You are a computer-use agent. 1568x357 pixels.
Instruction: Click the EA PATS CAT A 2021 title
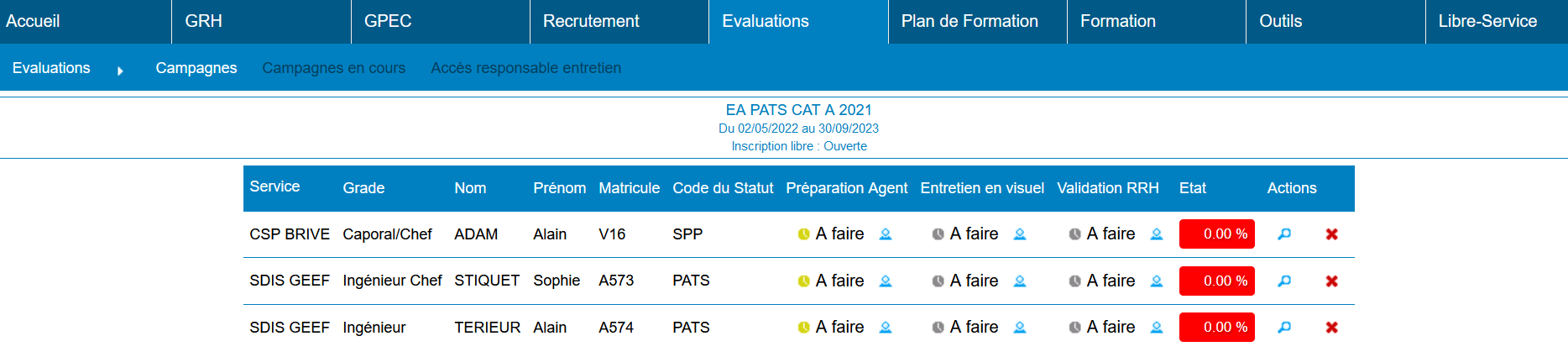(798, 110)
